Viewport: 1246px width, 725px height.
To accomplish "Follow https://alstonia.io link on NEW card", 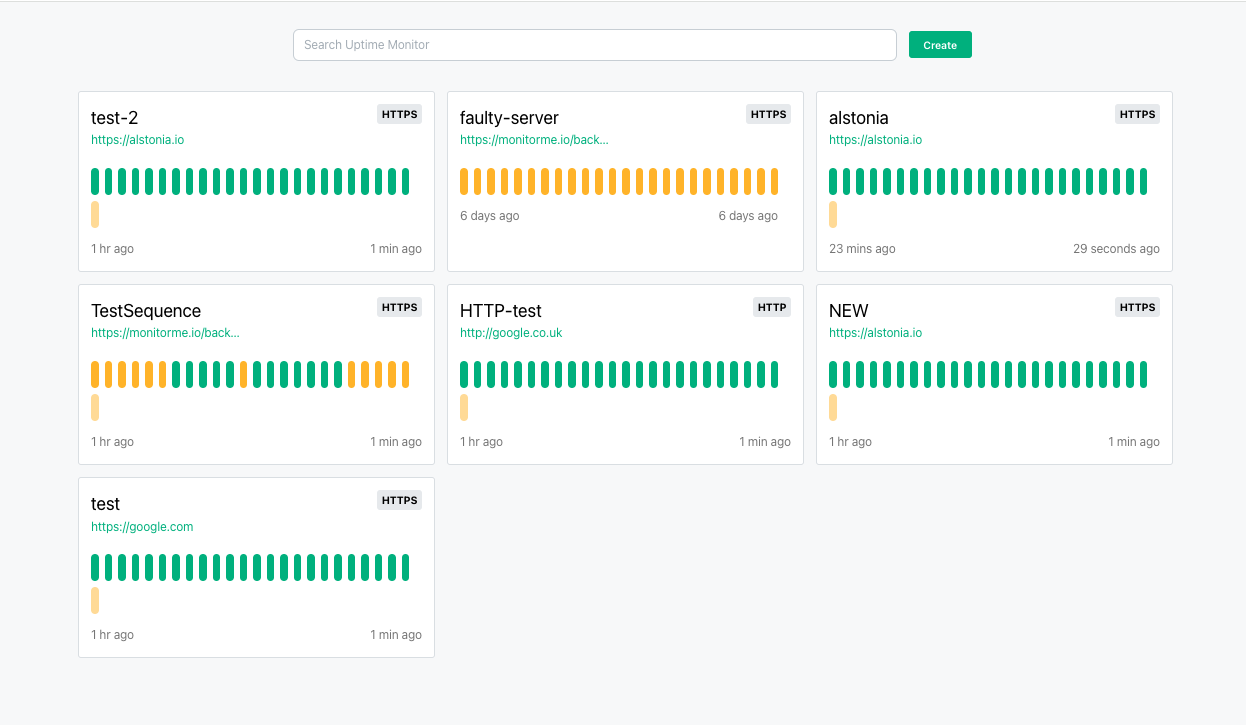I will [875, 333].
